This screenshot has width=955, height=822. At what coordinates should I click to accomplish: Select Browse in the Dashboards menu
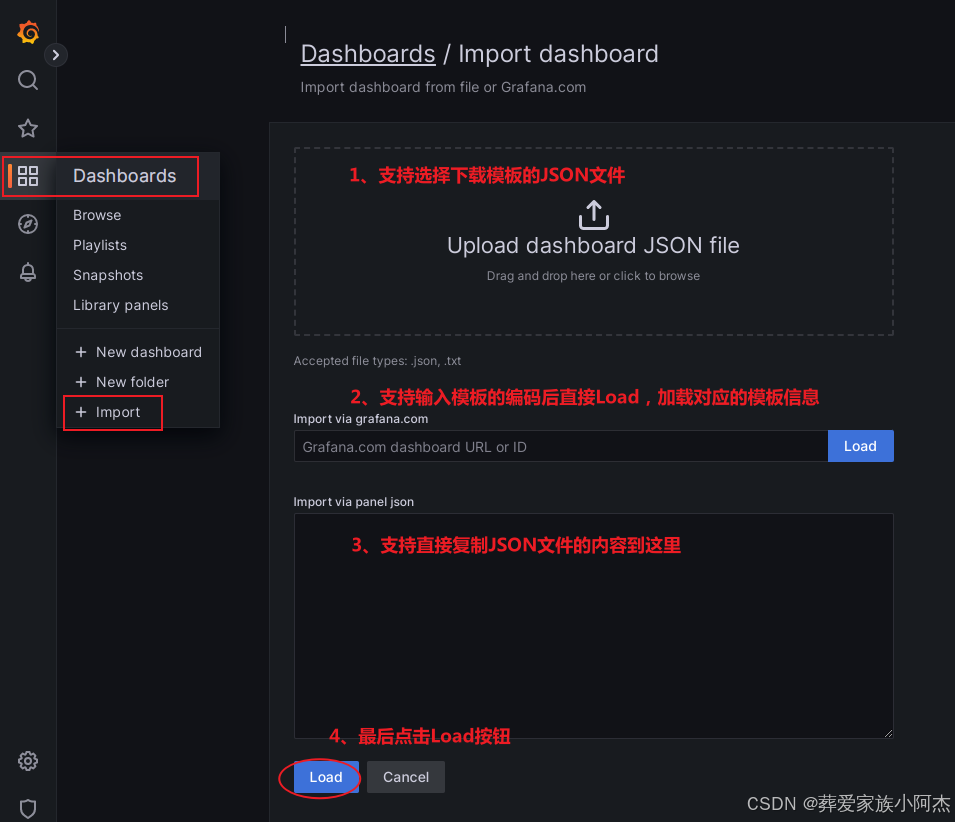(97, 215)
